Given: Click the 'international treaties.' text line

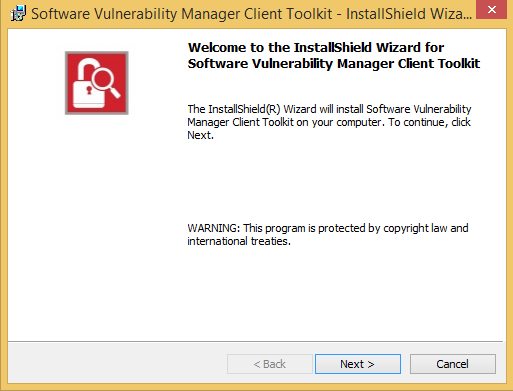Looking at the screenshot, I should tap(239, 241).
